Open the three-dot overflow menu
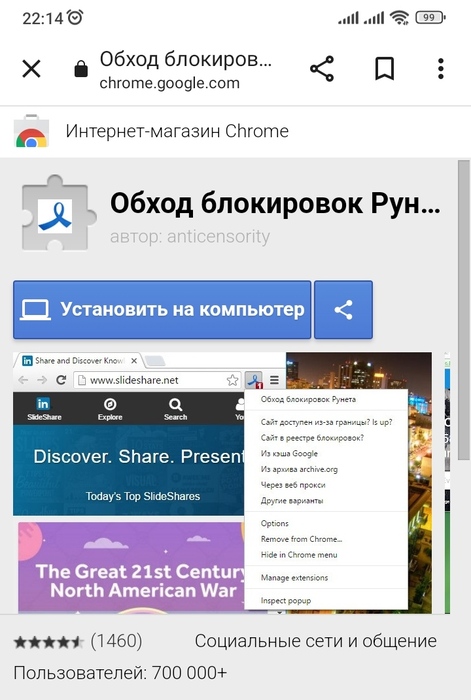Viewport: 471px width, 700px height. 441,69
